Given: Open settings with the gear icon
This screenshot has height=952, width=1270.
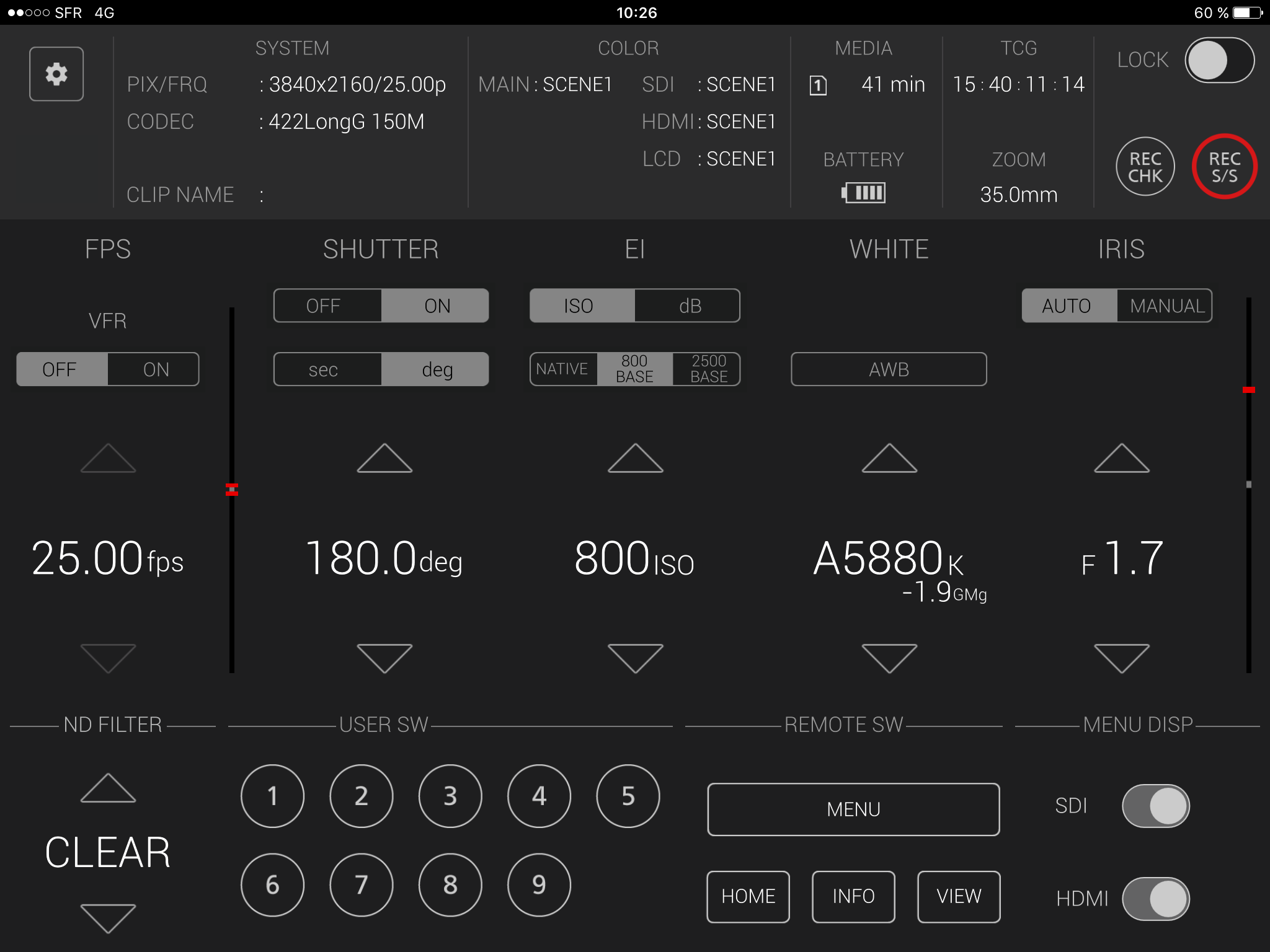Looking at the screenshot, I should pyautogui.click(x=56, y=74).
